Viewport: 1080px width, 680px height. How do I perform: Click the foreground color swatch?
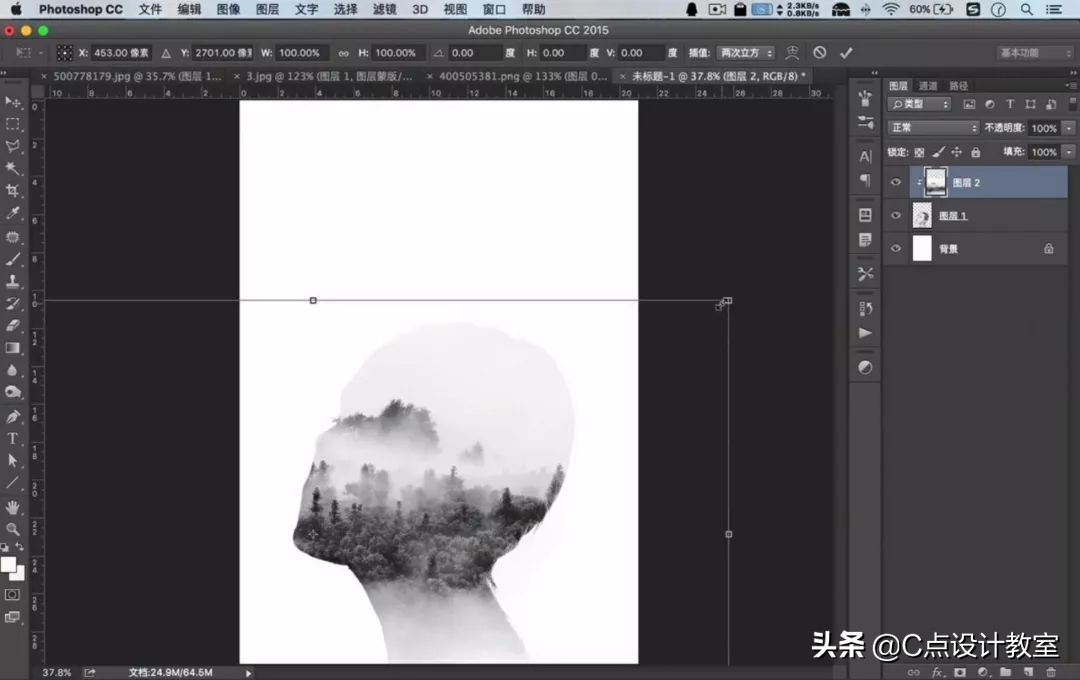(8, 565)
